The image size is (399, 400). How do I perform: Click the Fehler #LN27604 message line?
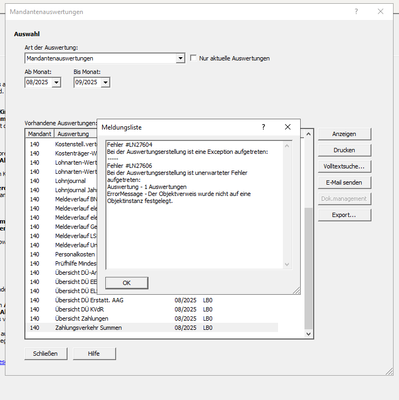click(130, 145)
